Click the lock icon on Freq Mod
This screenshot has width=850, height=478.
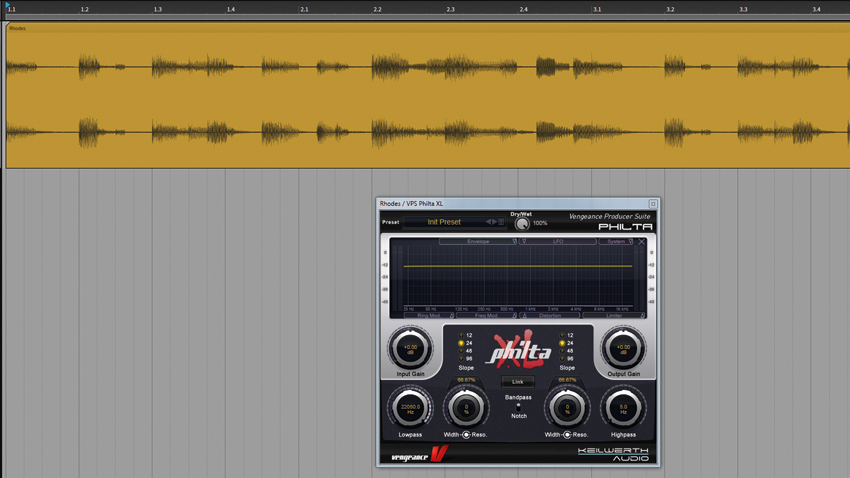[514, 315]
